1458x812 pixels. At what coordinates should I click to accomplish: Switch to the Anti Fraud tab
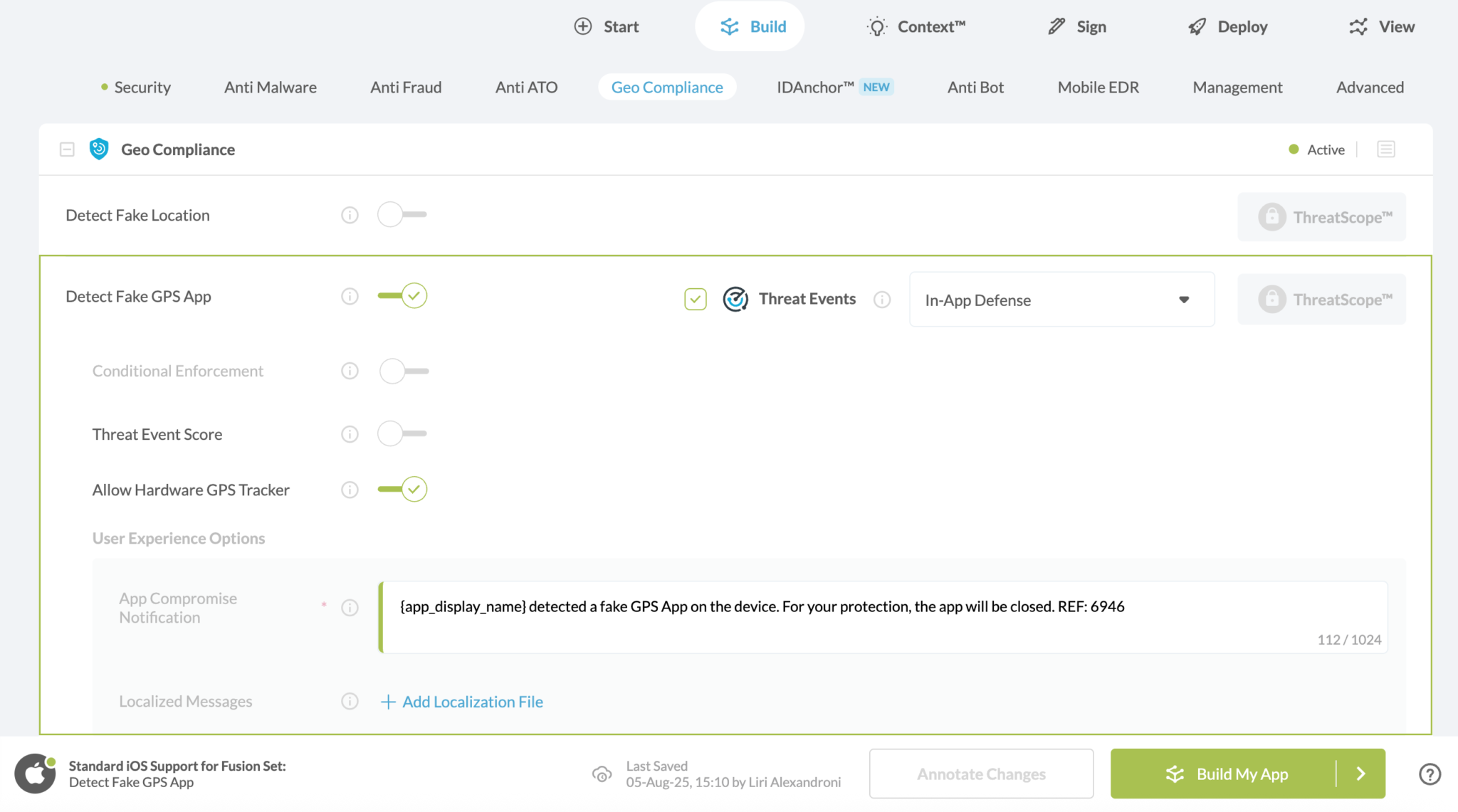pyautogui.click(x=406, y=88)
